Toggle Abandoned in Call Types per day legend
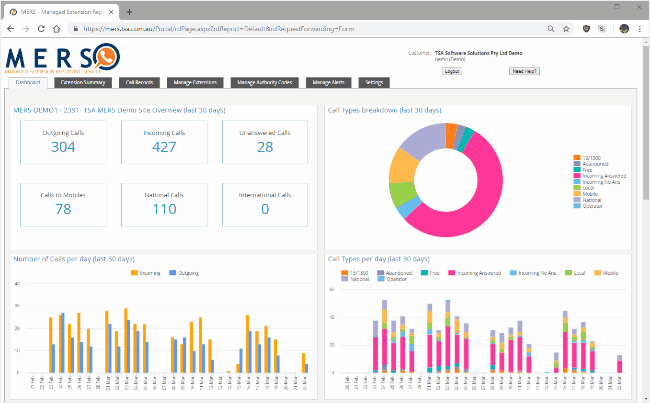 (x=395, y=273)
